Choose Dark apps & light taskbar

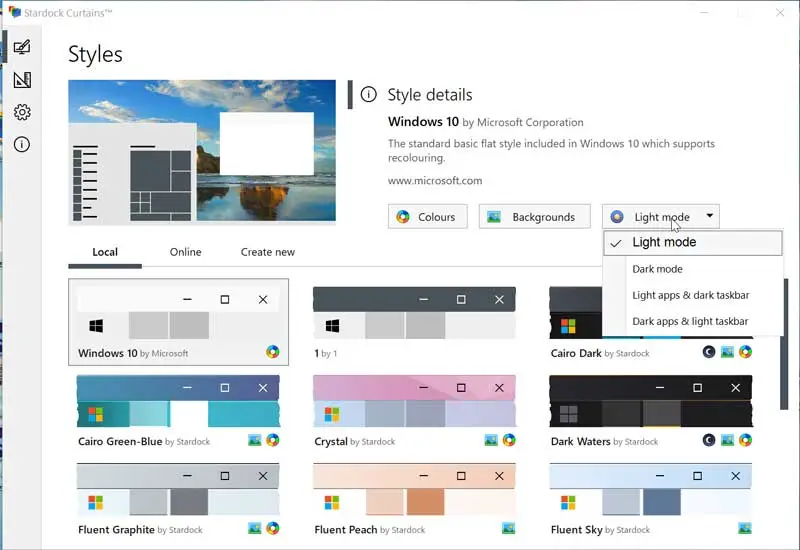693,321
